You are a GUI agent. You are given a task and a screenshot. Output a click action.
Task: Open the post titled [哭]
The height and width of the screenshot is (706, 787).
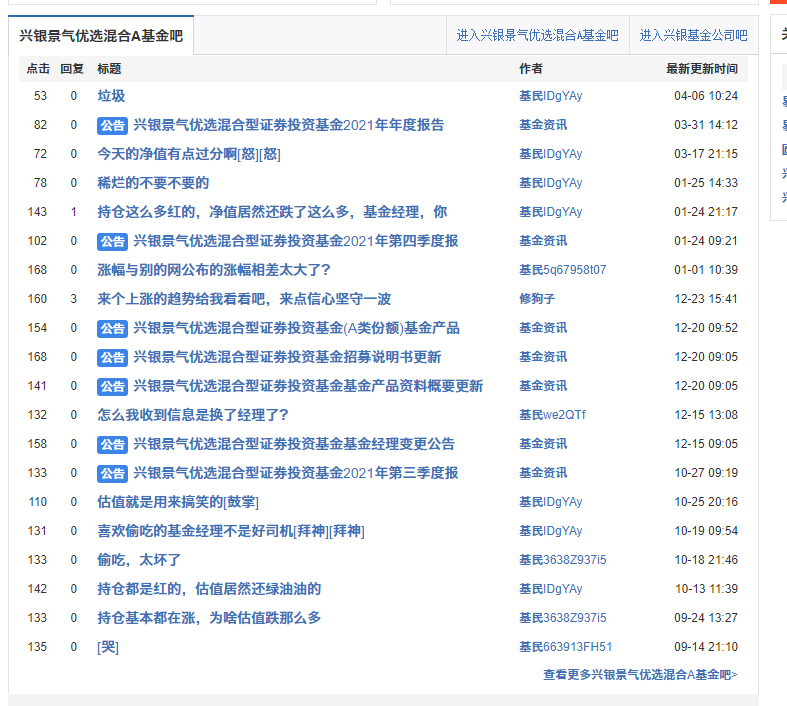[108, 647]
